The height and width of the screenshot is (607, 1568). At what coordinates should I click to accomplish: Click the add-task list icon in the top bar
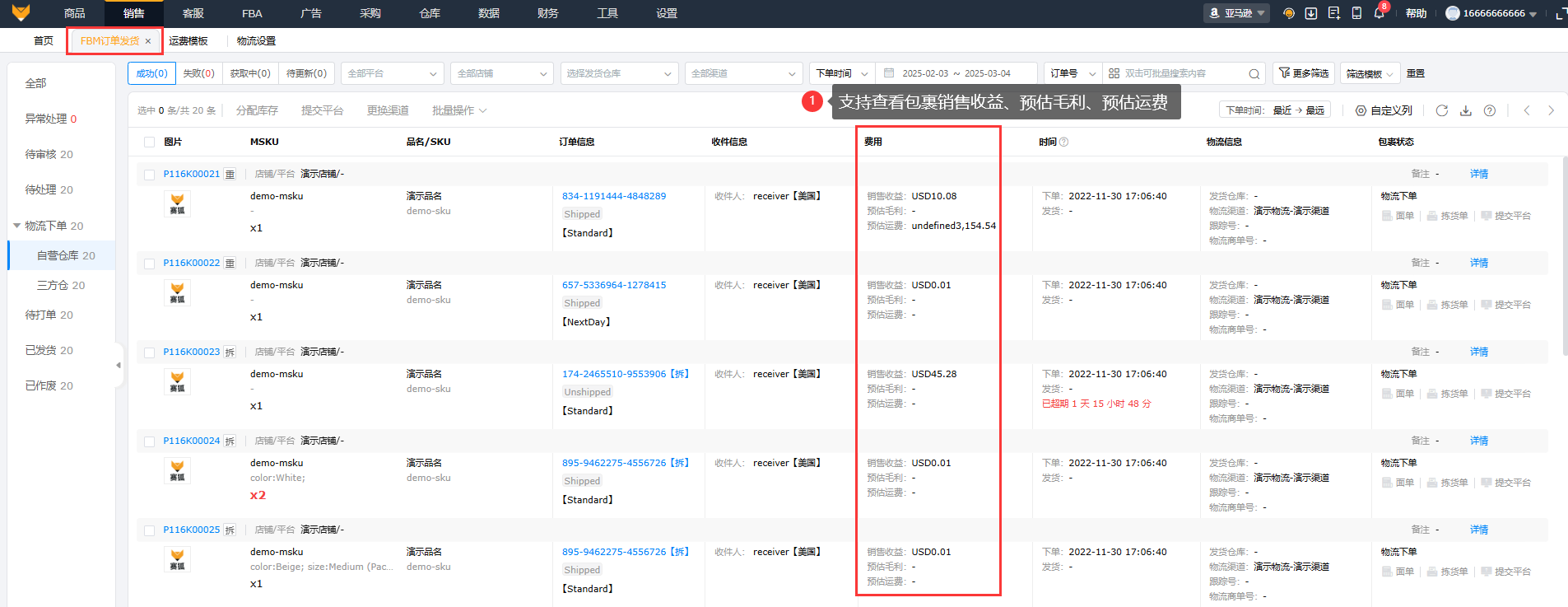coord(1334,13)
